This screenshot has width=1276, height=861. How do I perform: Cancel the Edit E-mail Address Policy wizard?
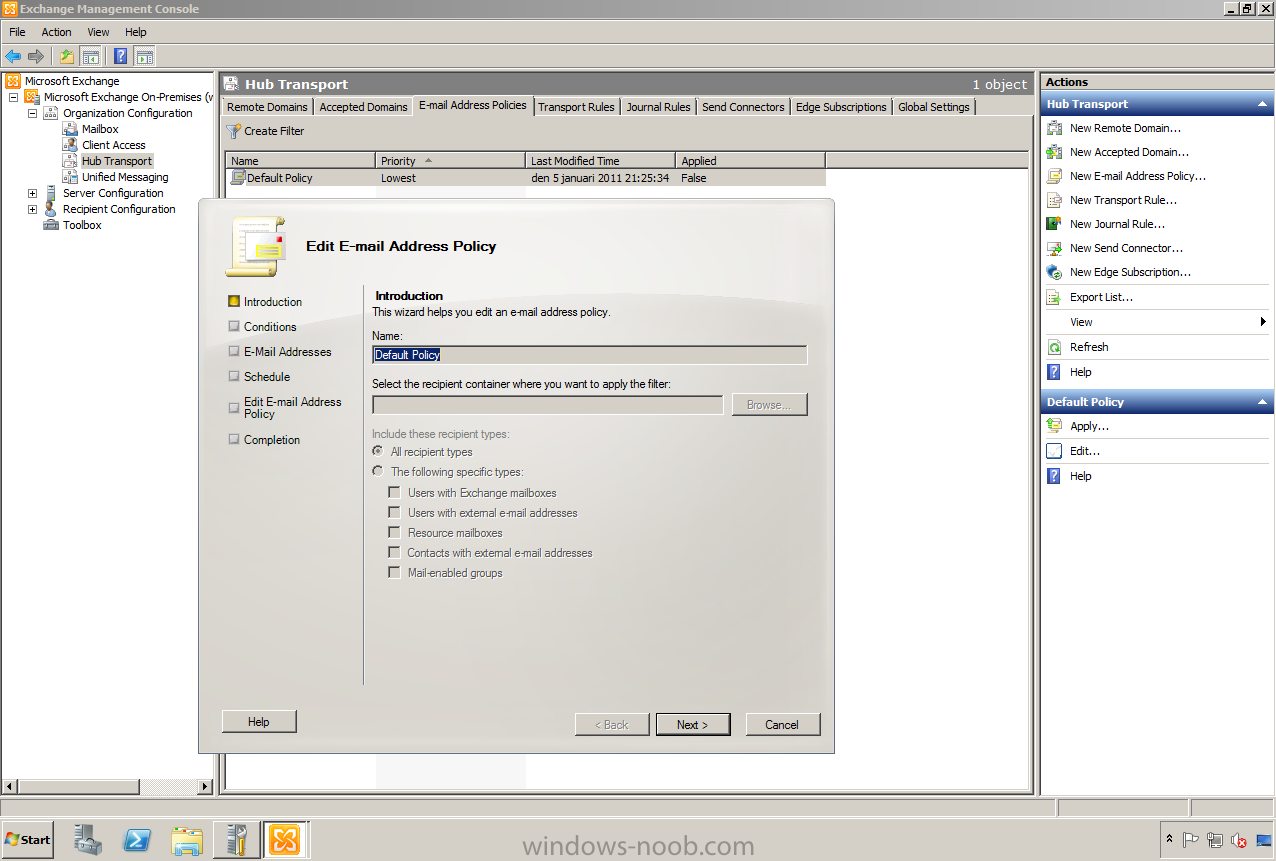tap(782, 725)
